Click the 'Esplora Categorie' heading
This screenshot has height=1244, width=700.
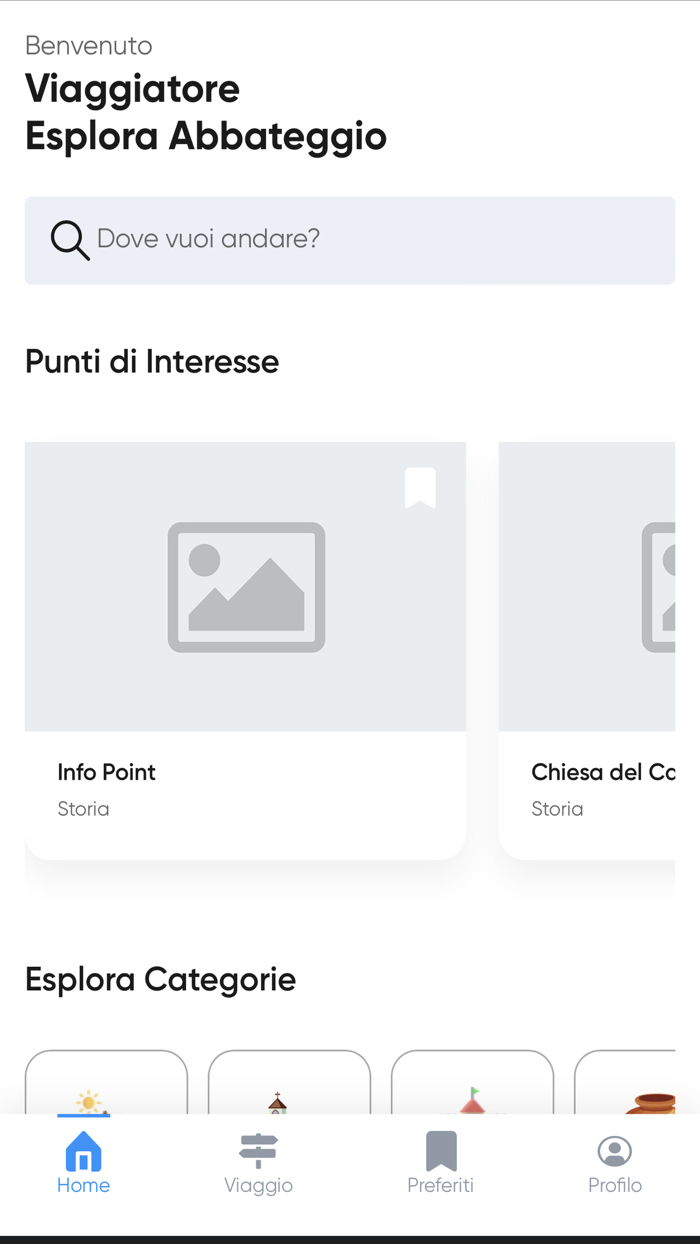[x=160, y=979]
